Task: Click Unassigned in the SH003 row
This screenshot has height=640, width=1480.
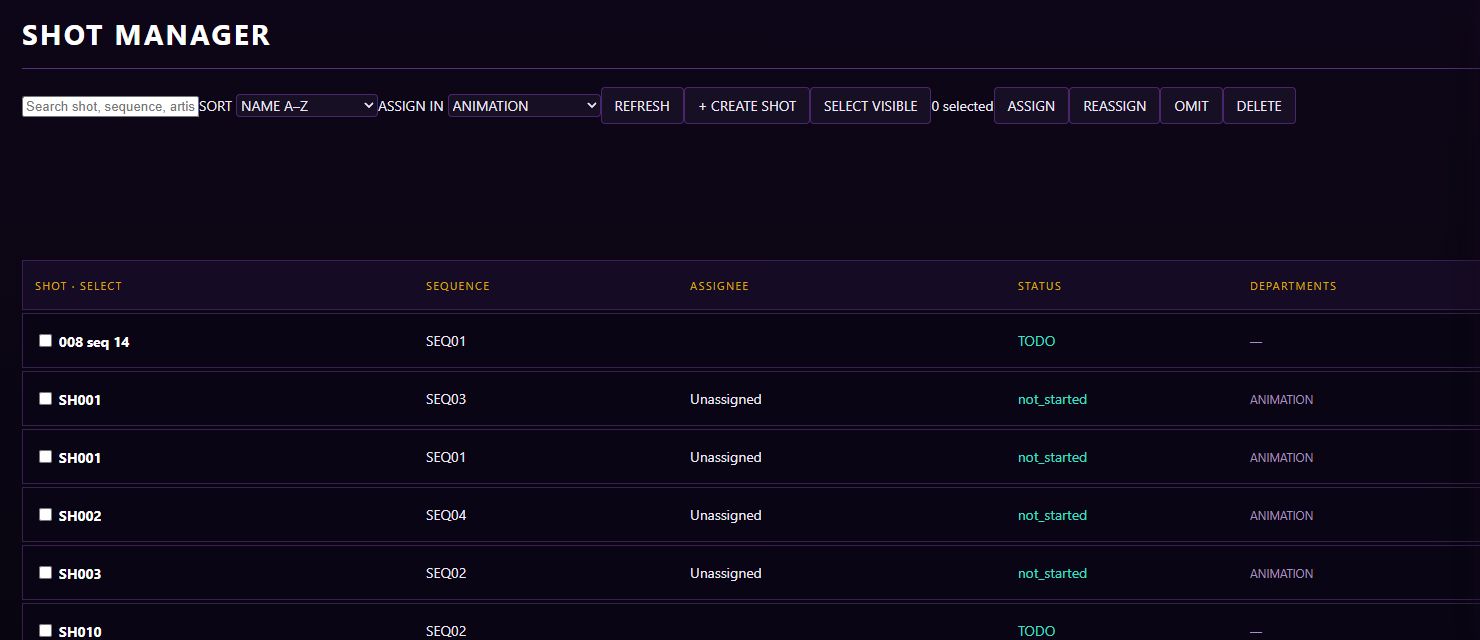Action: coord(725,573)
